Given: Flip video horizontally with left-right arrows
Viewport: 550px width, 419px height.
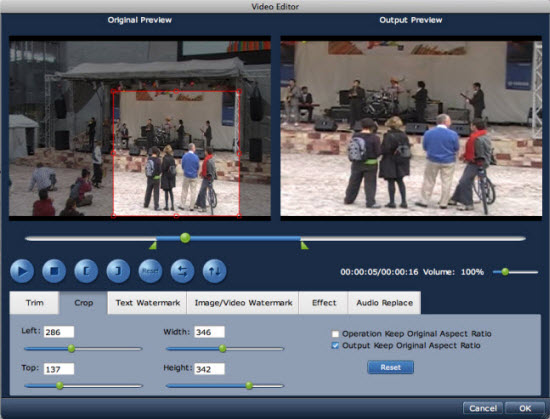Looking at the screenshot, I should 182,271.
